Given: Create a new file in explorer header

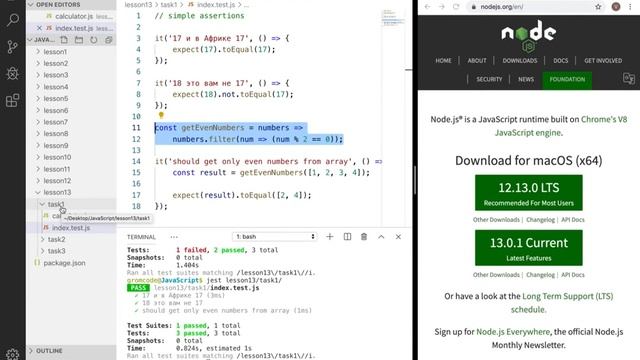Looking at the screenshot, I should click(64, 40).
